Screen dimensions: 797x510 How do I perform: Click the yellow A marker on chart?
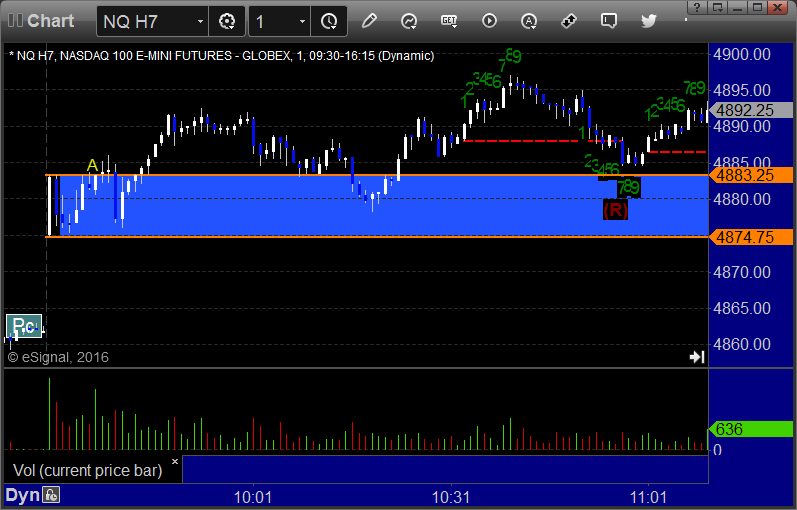92,165
